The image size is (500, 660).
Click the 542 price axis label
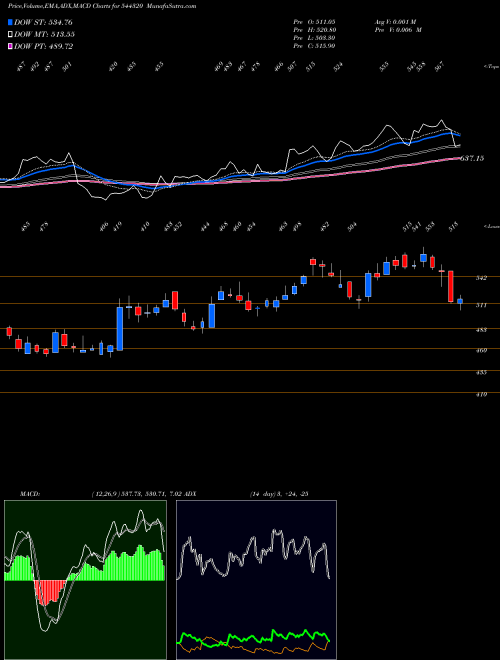[x=481, y=278]
